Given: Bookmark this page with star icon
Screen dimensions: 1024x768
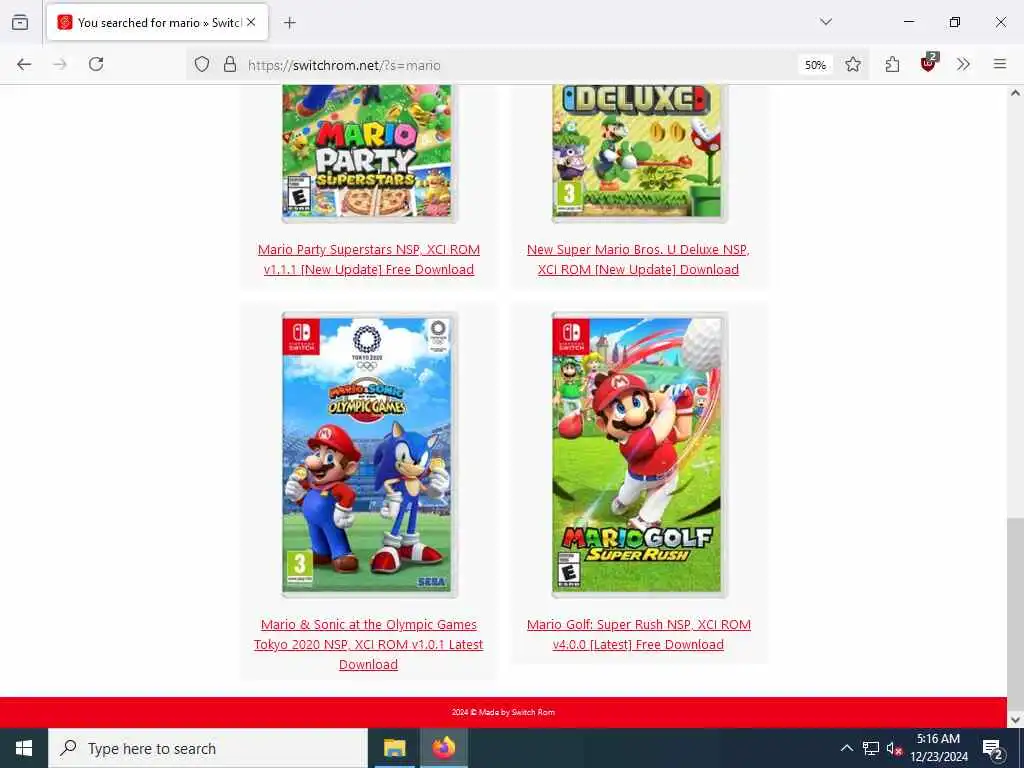Looking at the screenshot, I should point(852,64).
